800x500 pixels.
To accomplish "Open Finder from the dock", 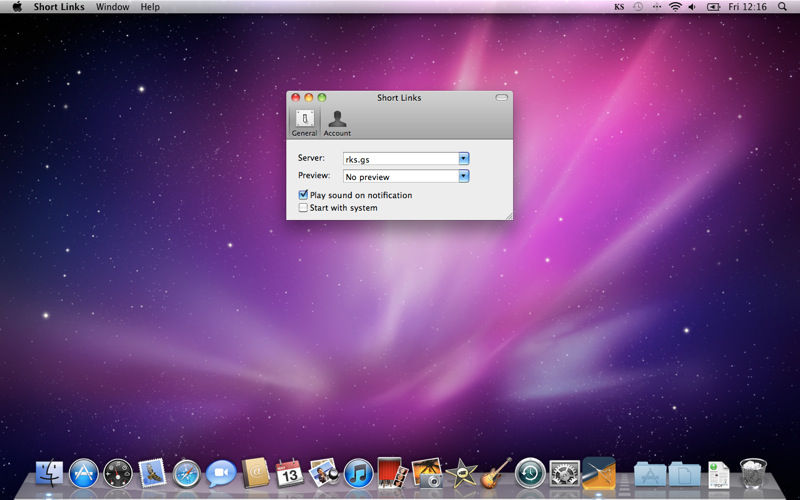I will tap(49, 473).
